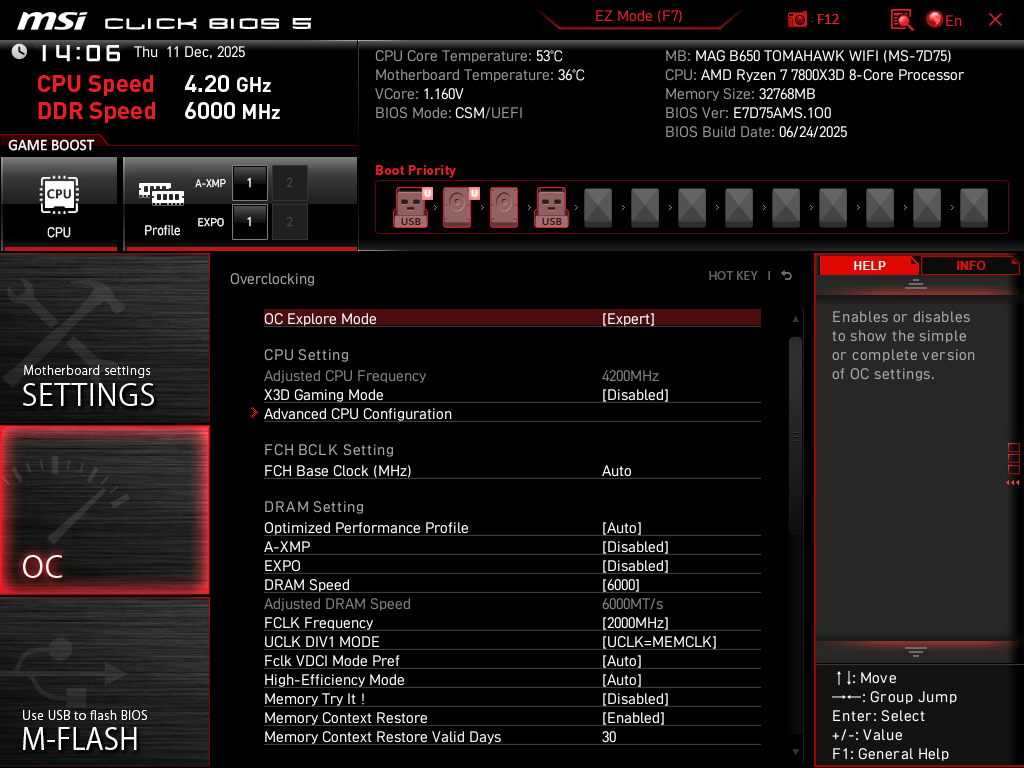Expand Advanced CPU Configuration submenu
This screenshot has width=1024, height=768.
[x=512, y=414]
